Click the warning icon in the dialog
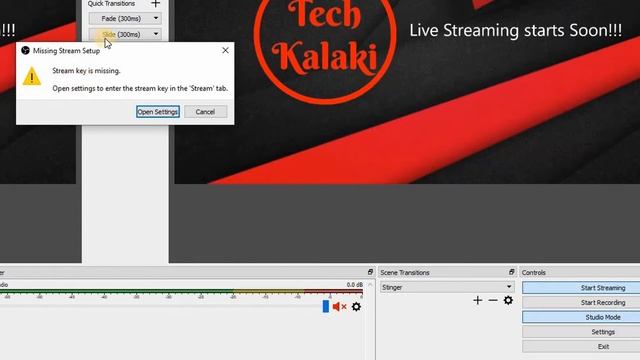This screenshot has height=360, width=640. pos(32,76)
